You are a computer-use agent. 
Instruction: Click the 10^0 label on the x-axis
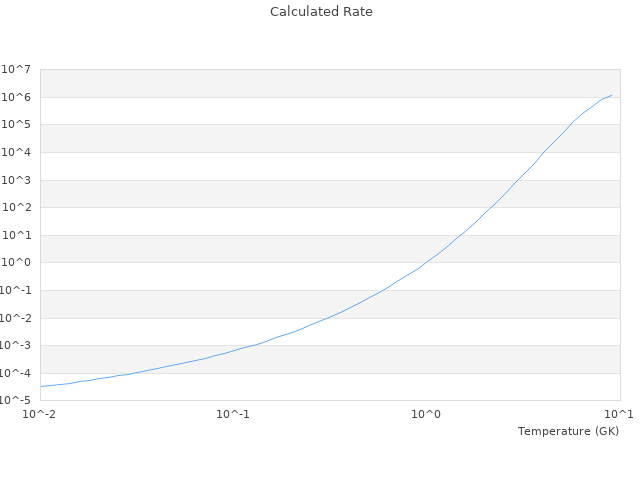[x=427, y=415]
